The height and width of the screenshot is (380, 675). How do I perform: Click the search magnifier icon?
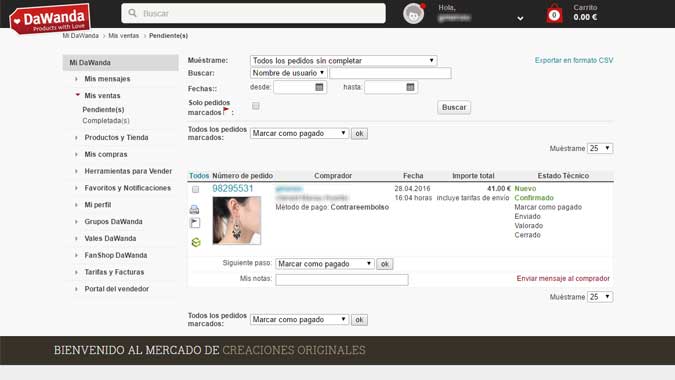coord(133,13)
